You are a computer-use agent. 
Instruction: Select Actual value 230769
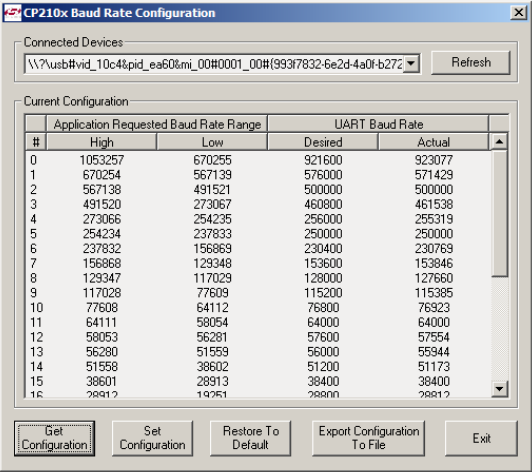[434, 248]
